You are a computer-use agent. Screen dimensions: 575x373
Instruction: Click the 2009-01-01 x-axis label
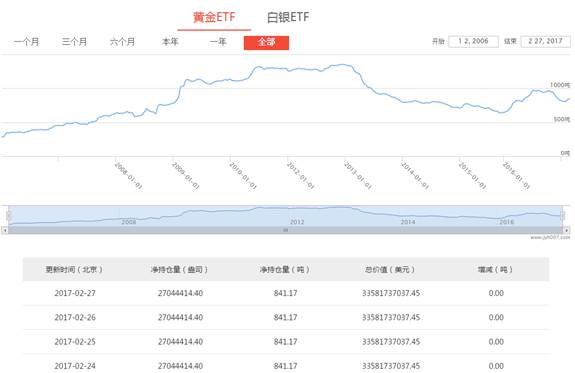[185, 175]
